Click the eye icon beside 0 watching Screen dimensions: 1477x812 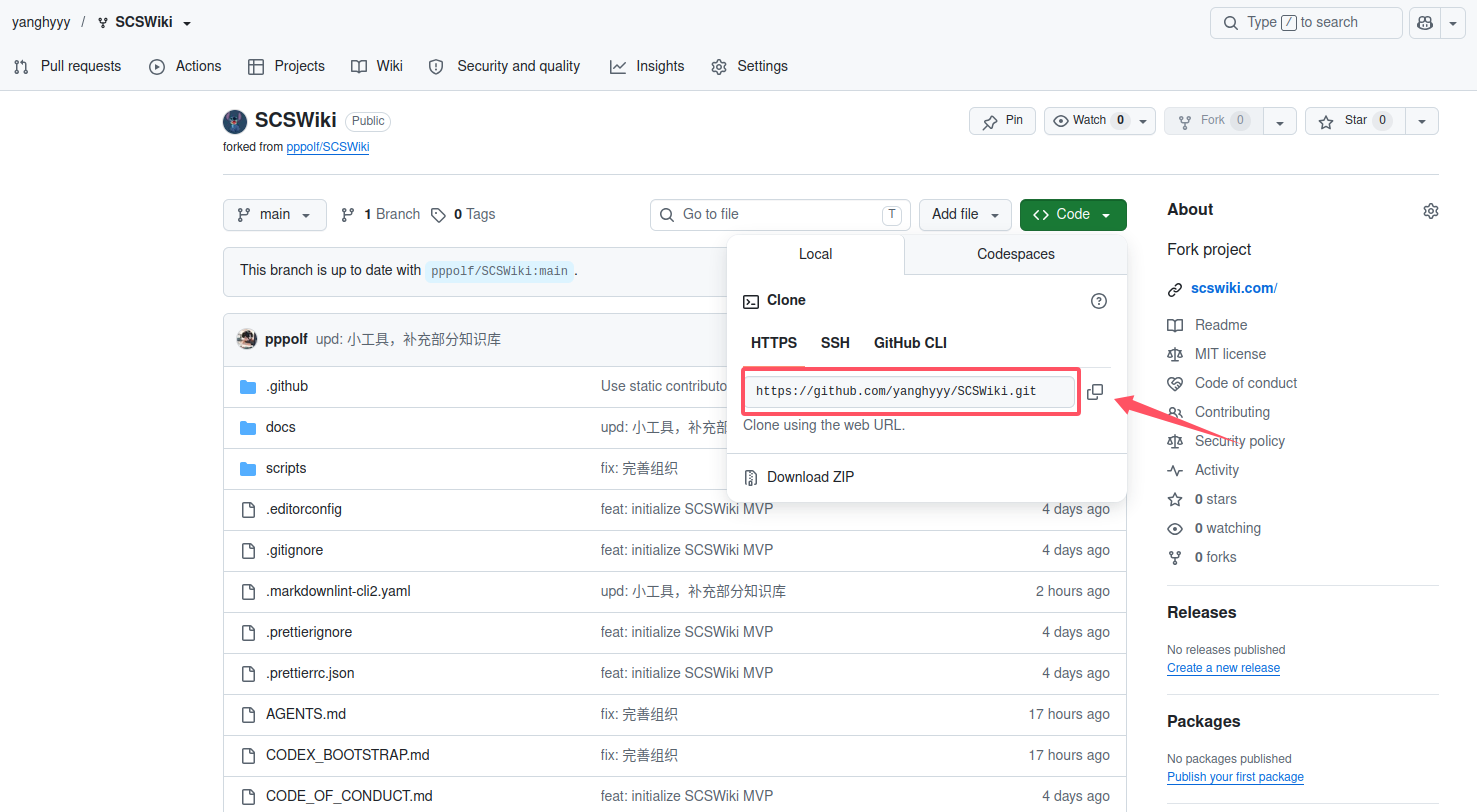(x=1175, y=529)
